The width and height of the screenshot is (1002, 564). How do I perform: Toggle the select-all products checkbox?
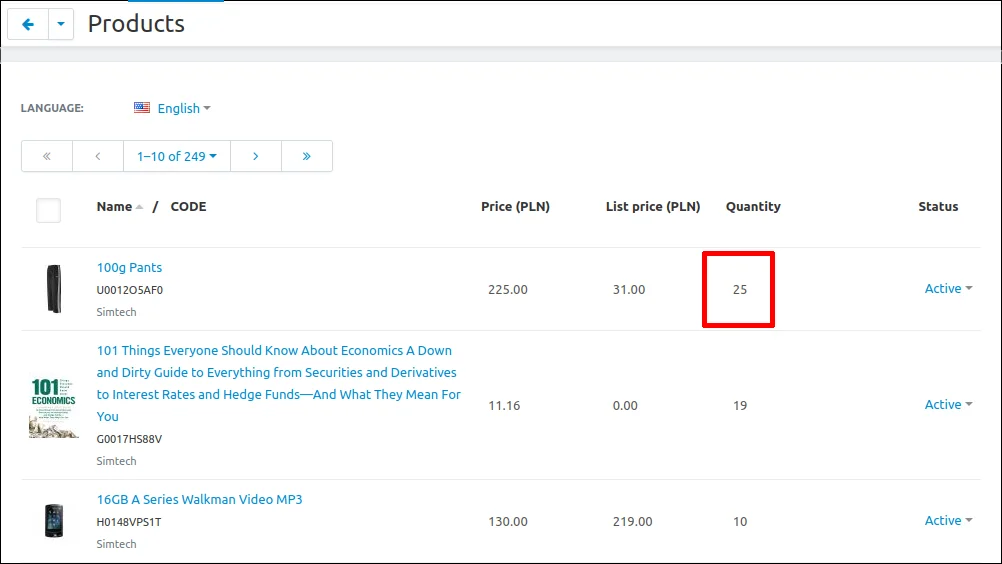coord(48,210)
